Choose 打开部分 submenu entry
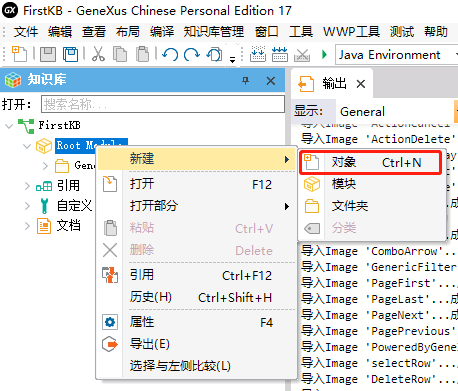This screenshot has height=391, width=458. pyautogui.click(x=196, y=206)
